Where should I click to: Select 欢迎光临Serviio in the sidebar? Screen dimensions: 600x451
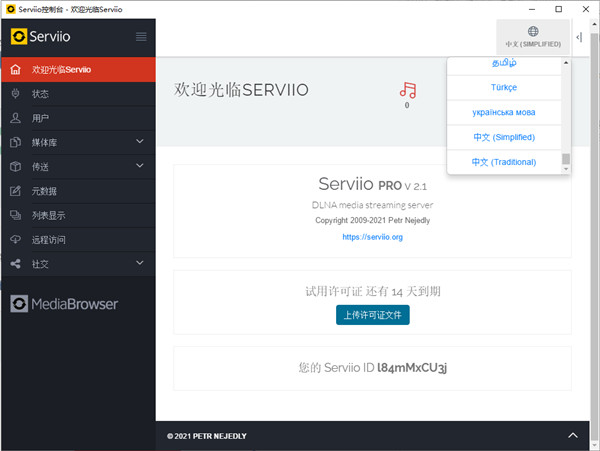pos(62,70)
